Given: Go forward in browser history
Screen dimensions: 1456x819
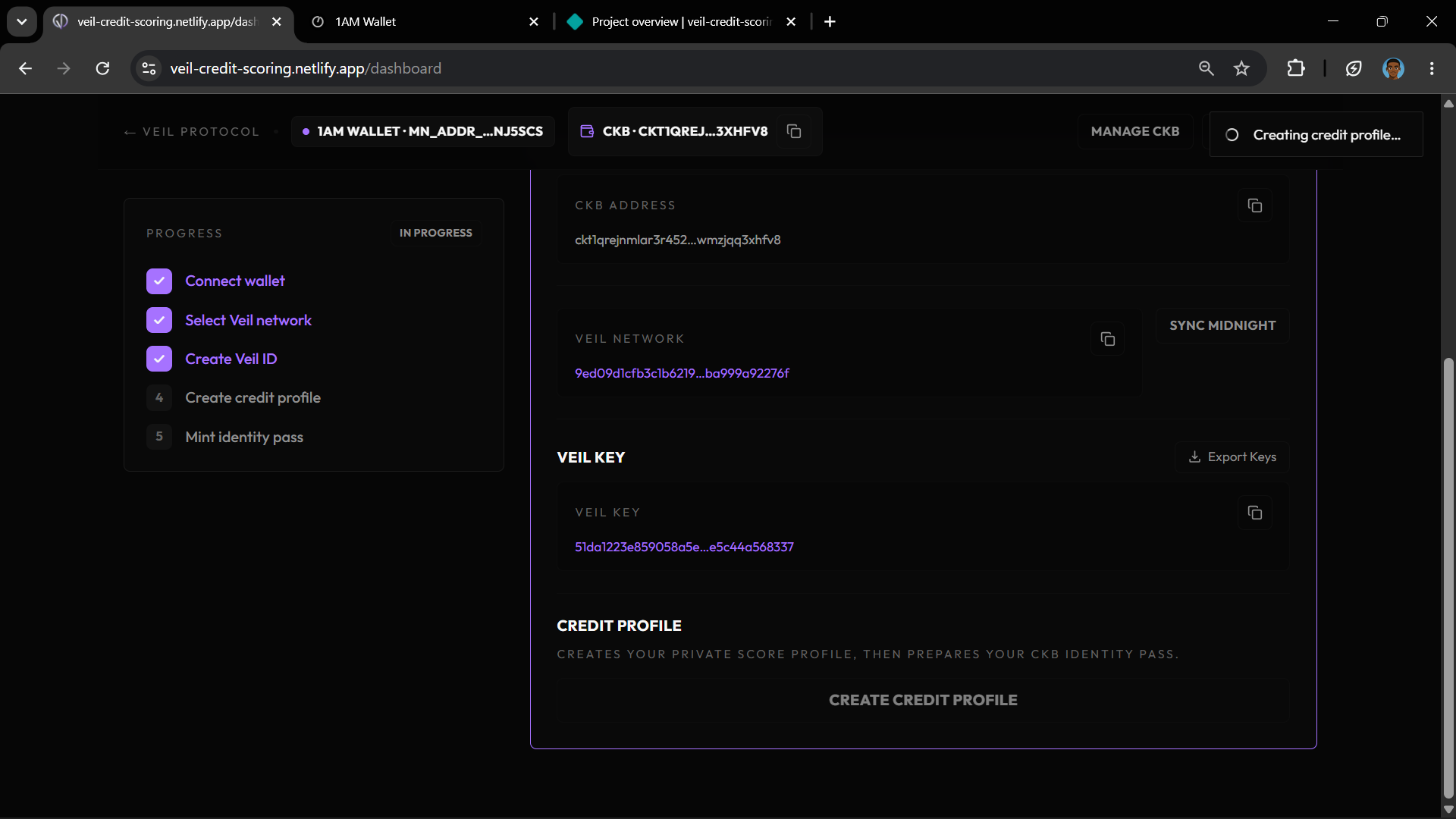Looking at the screenshot, I should pyautogui.click(x=64, y=68).
